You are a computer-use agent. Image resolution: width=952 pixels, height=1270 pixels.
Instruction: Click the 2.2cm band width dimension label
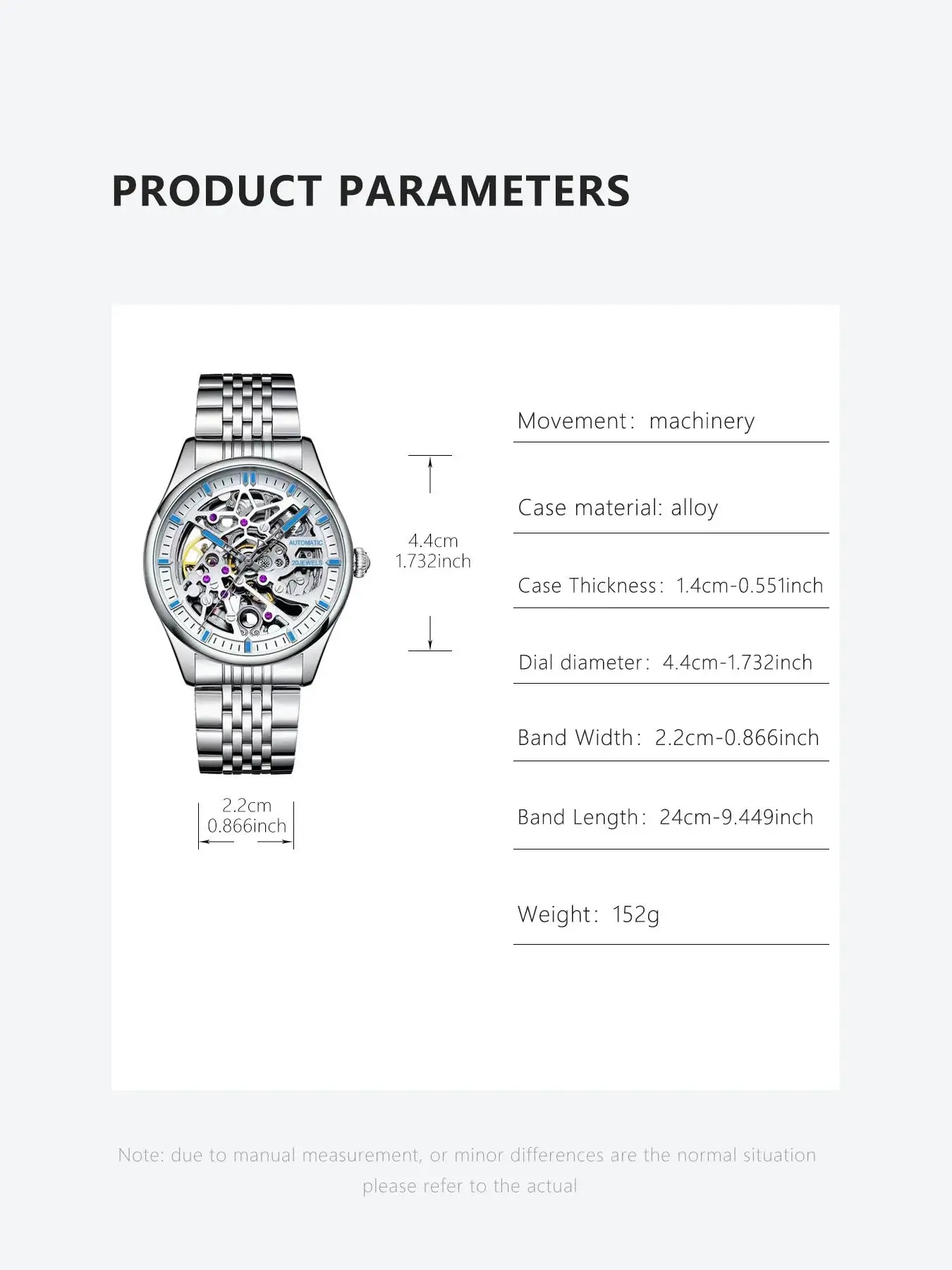coord(247,806)
